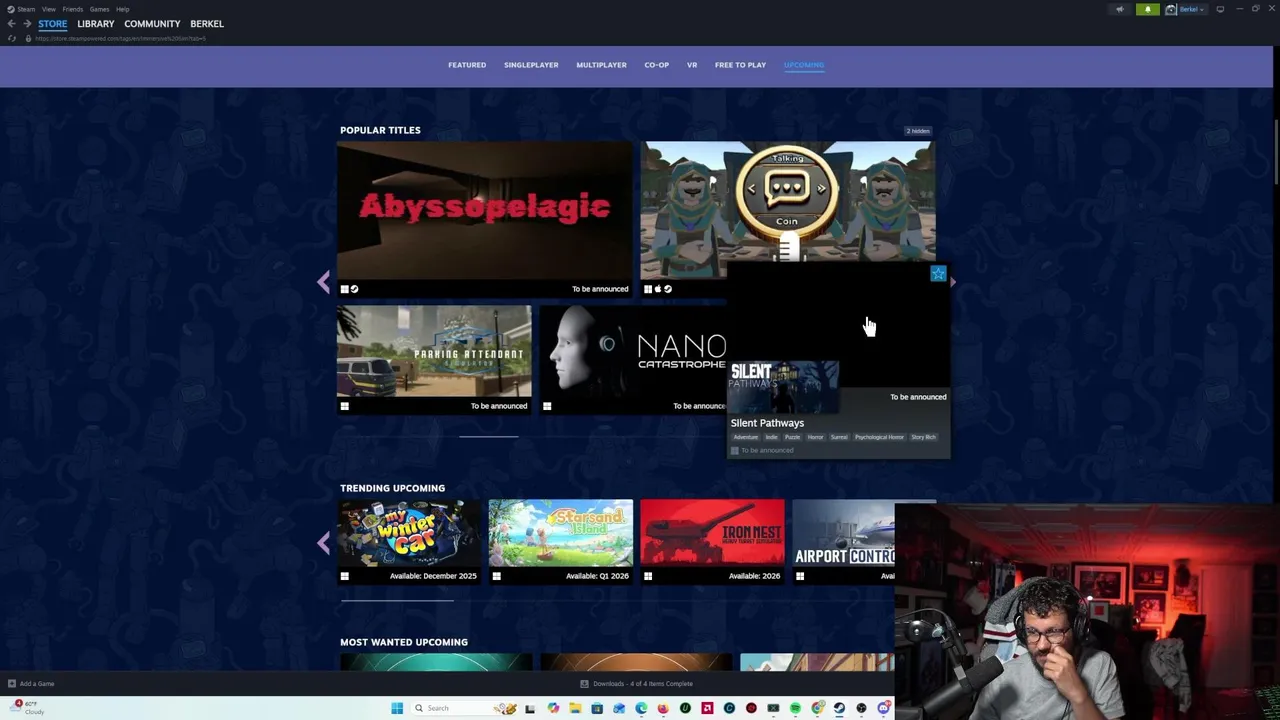Open Microsoft Edge from taskbar
1280x720 pixels.
[x=641, y=708]
